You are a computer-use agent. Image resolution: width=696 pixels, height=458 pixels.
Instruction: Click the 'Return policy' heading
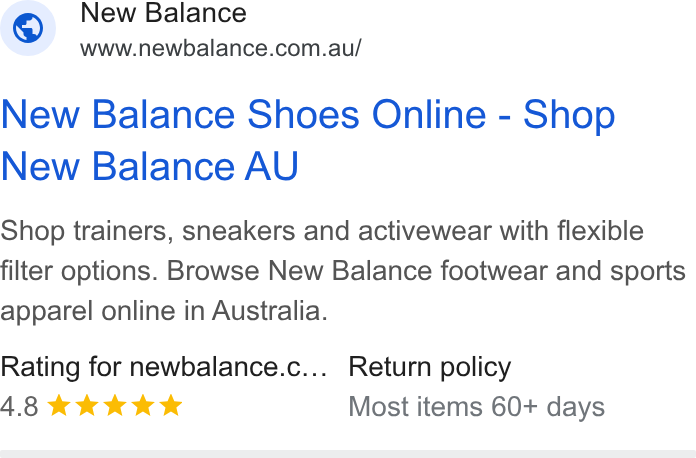[430, 367]
